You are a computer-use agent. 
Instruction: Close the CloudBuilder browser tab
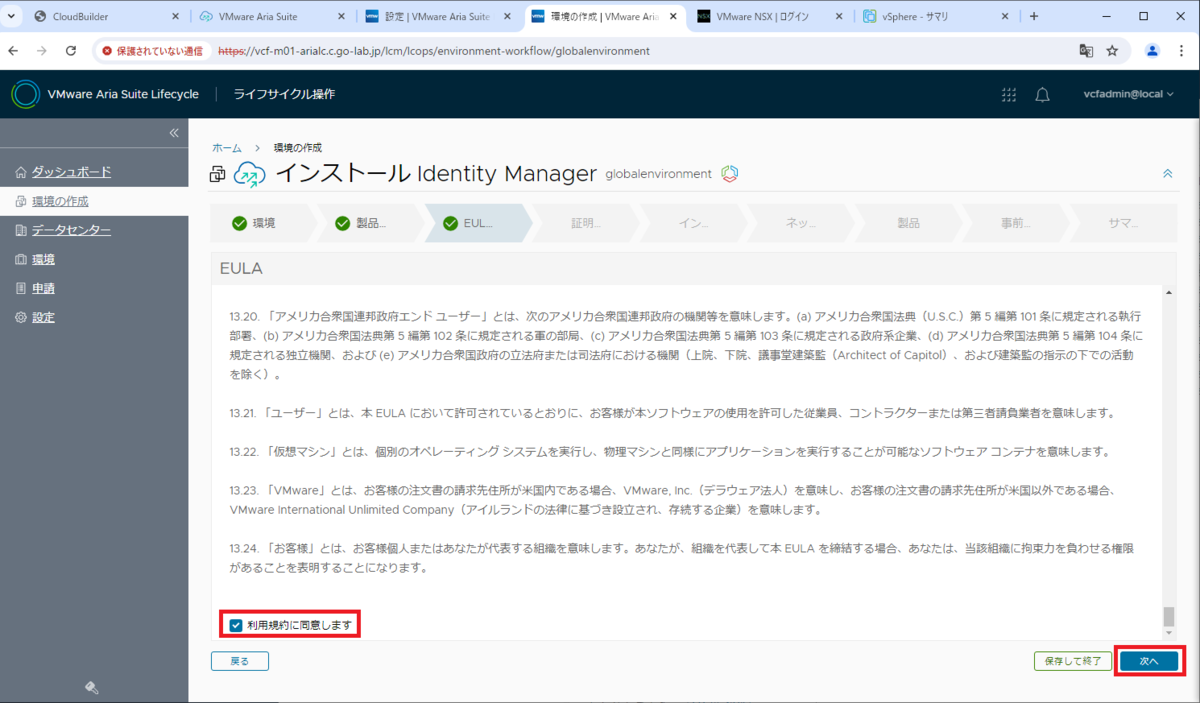(176, 16)
